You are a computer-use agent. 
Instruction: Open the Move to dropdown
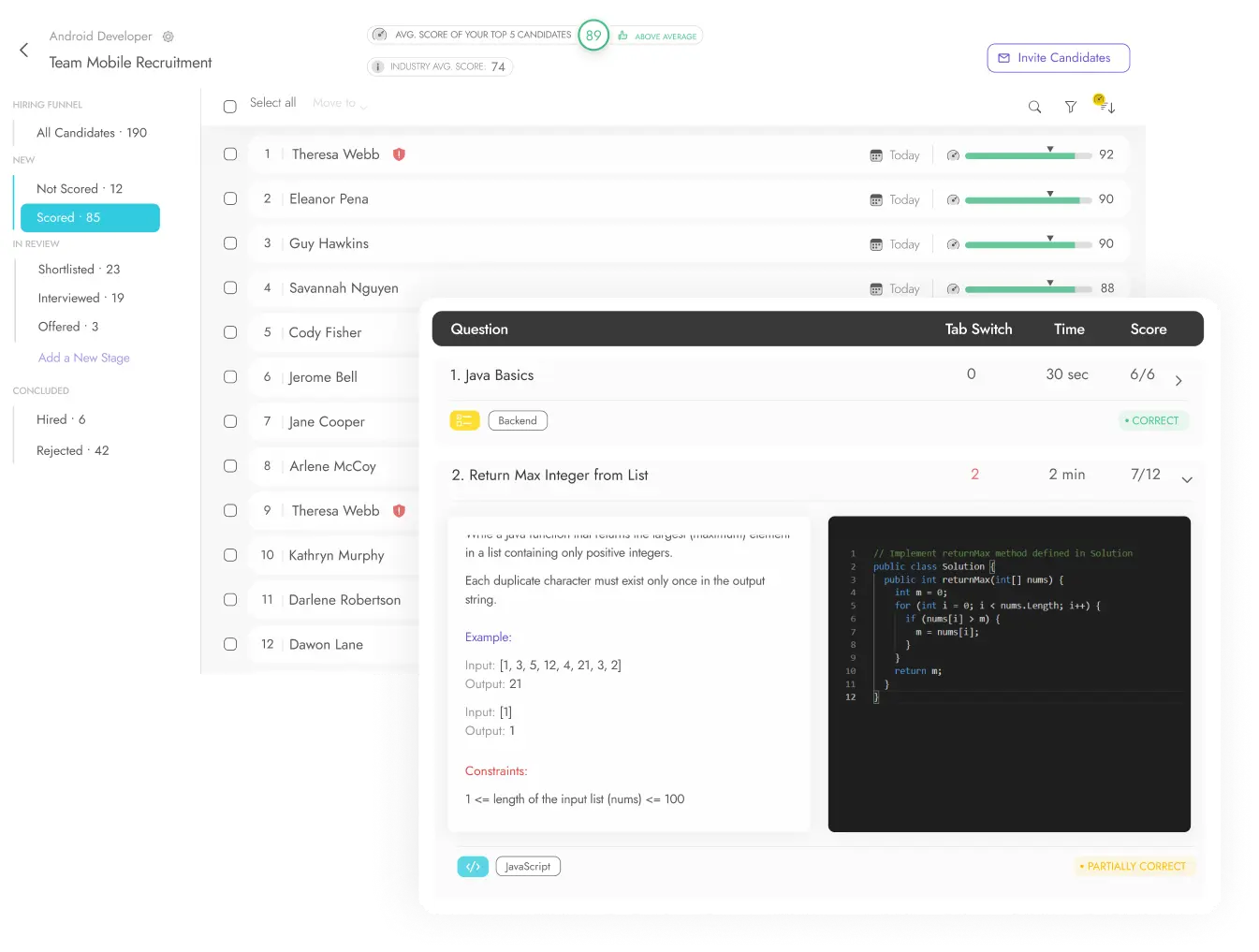point(339,104)
